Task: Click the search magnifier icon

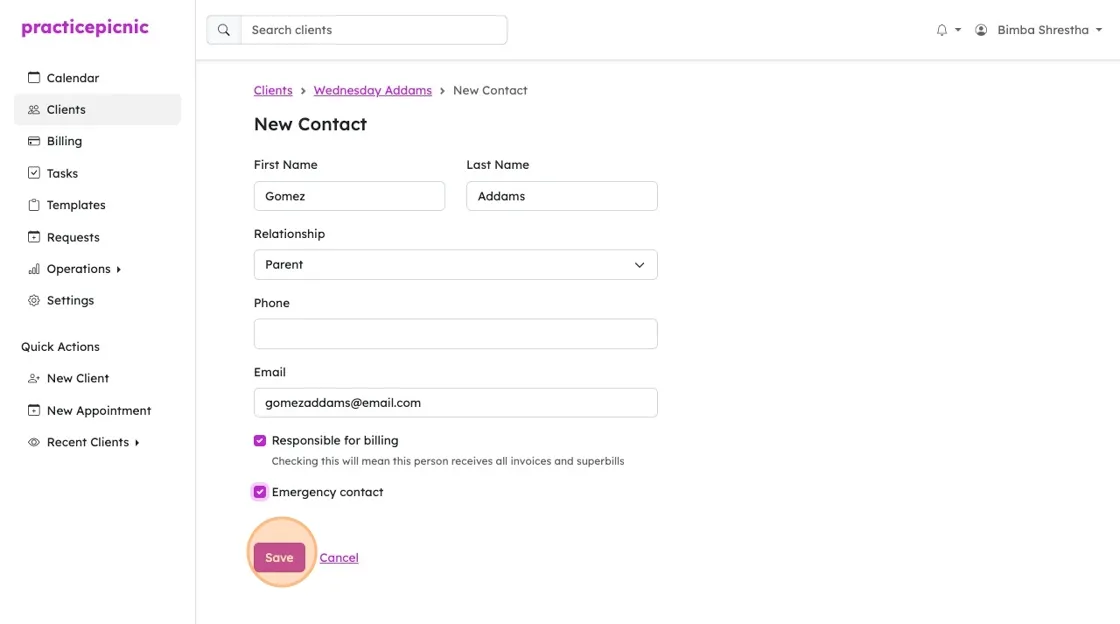Action: (x=224, y=30)
